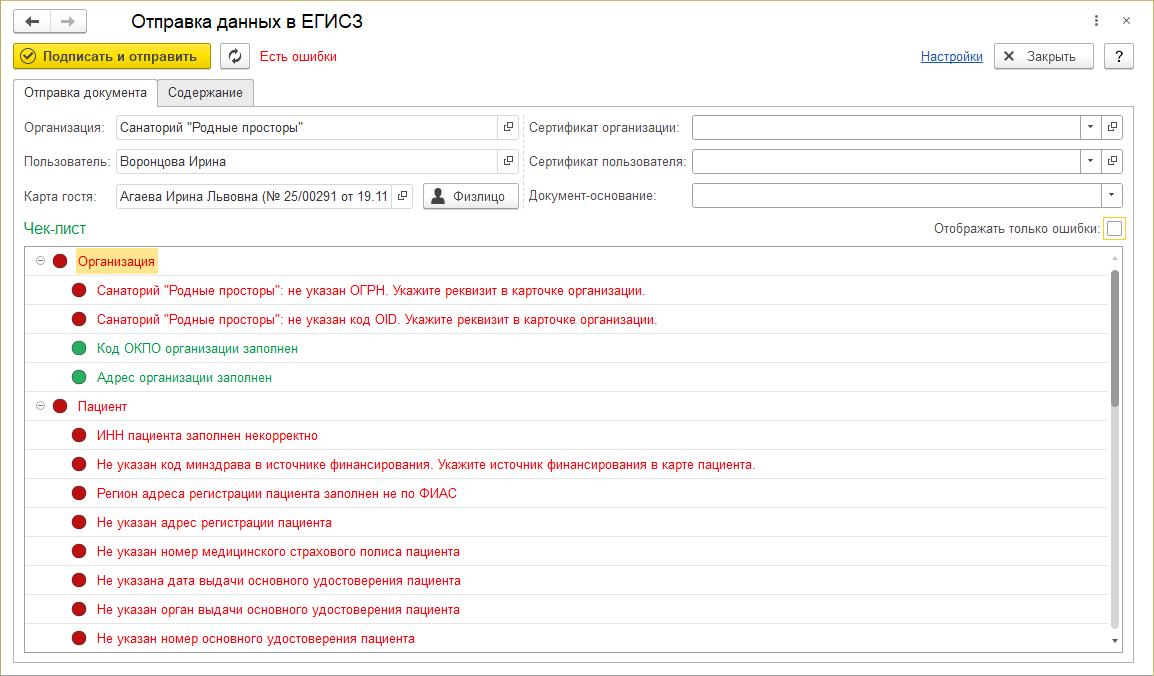Enable Отображать только ошибки checkbox
1154x676 pixels.
[x=1114, y=229]
